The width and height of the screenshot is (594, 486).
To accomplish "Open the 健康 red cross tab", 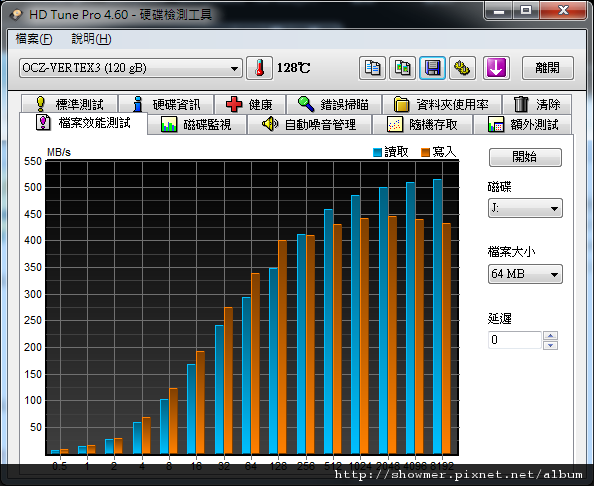I will [250, 104].
